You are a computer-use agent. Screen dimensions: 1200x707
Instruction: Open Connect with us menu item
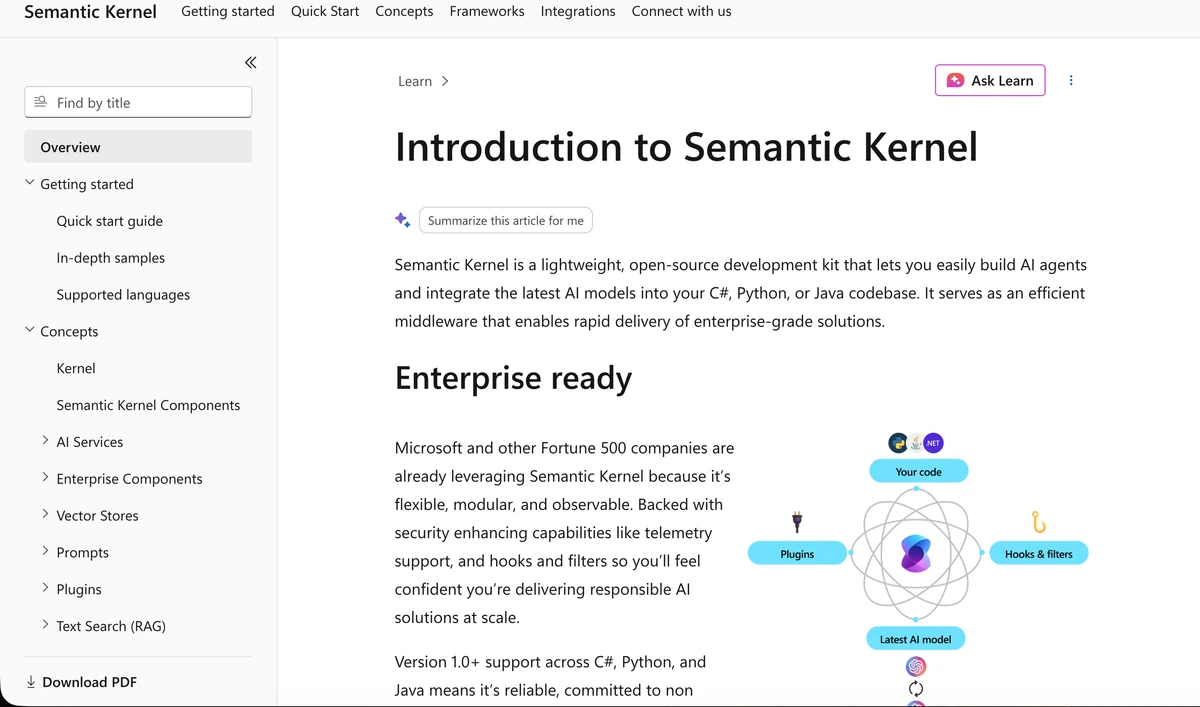pyautogui.click(x=681, y=11)
